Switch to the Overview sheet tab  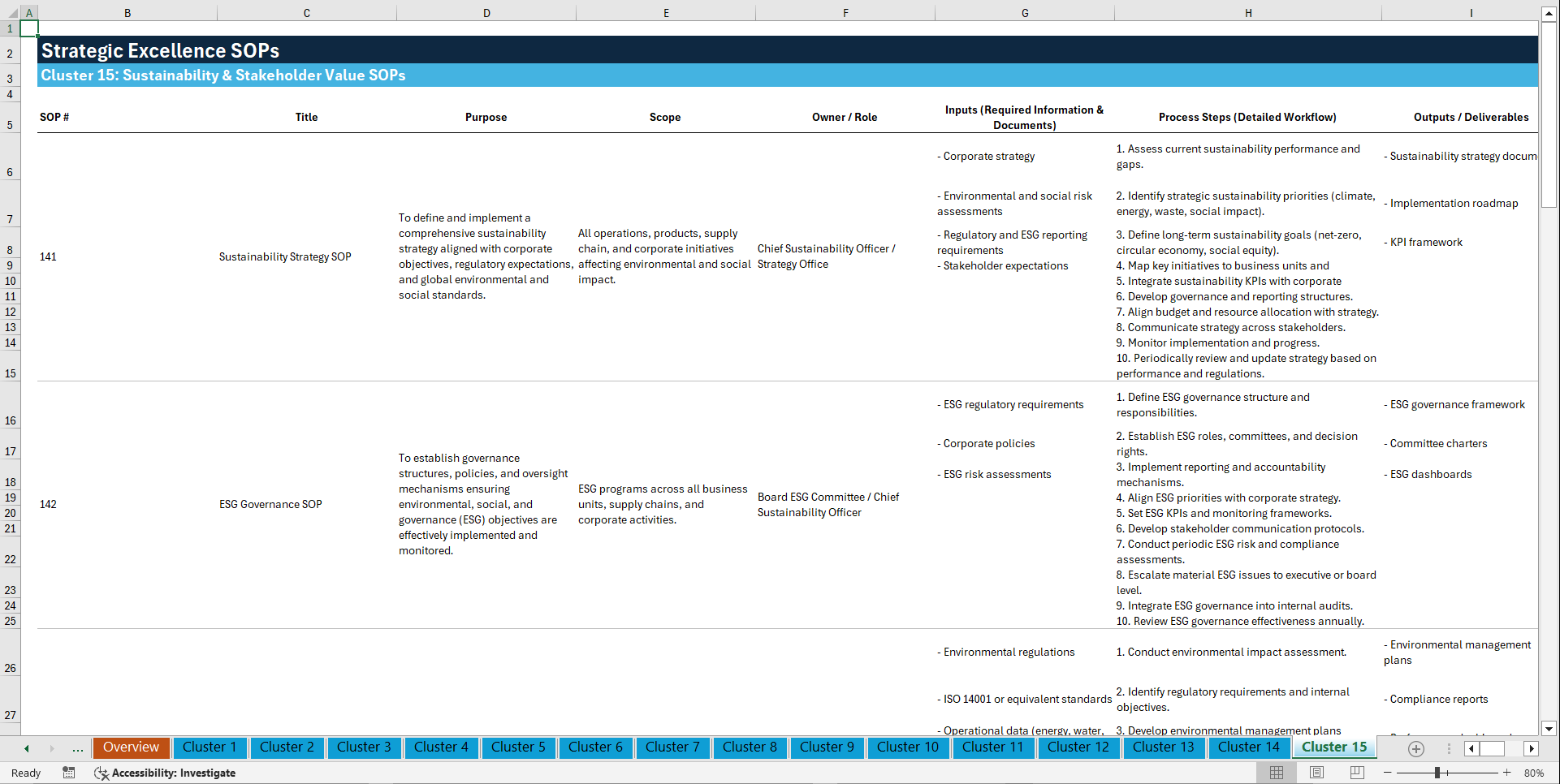coord(131,747)
